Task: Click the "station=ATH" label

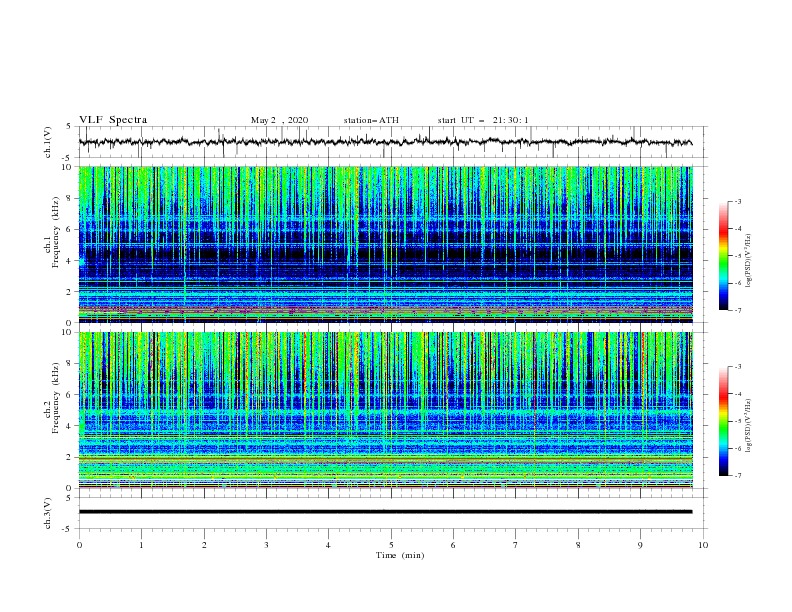Action: click(371, 120)
